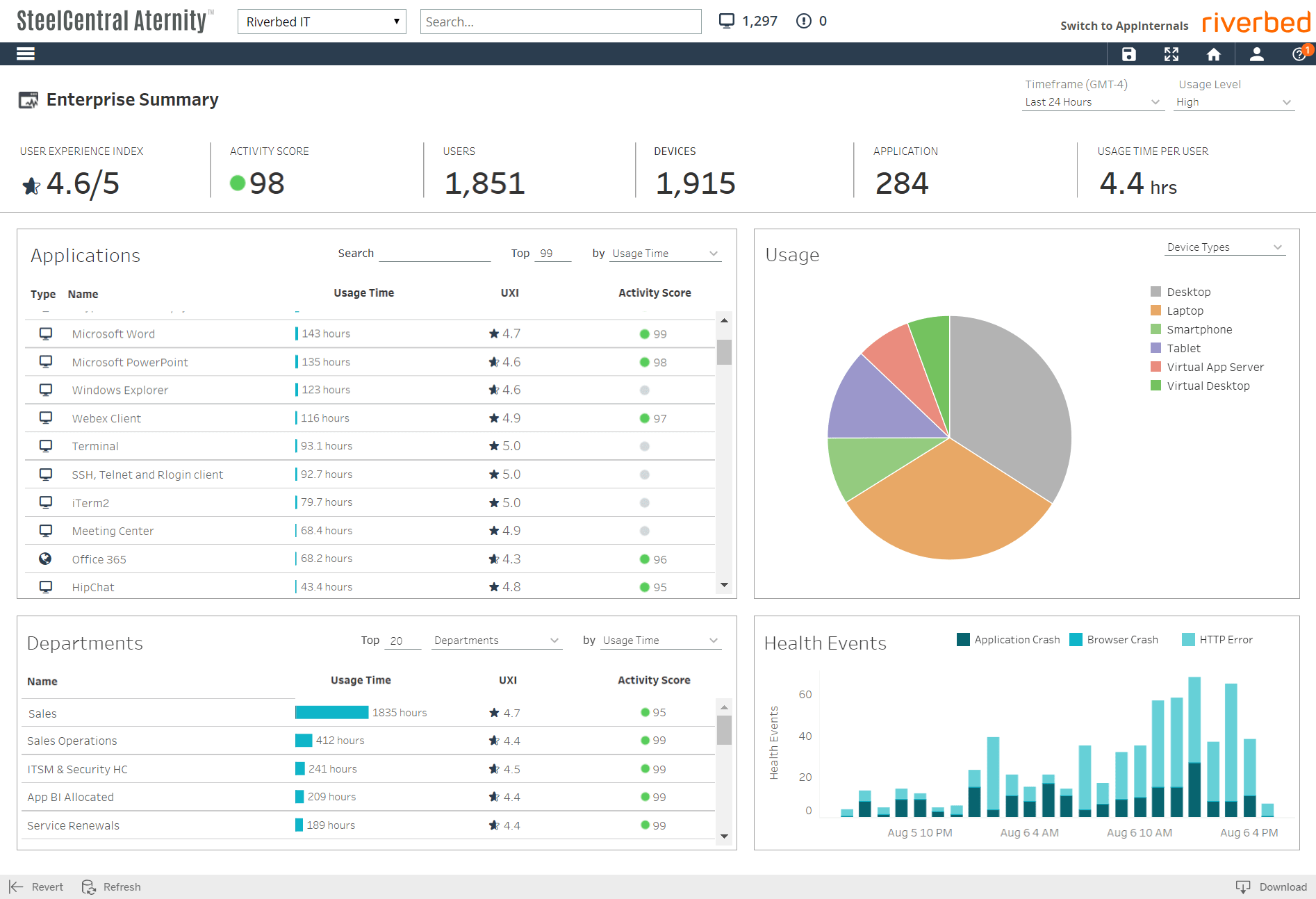Click the Desktop legend color swatch

click(1156, 292)
